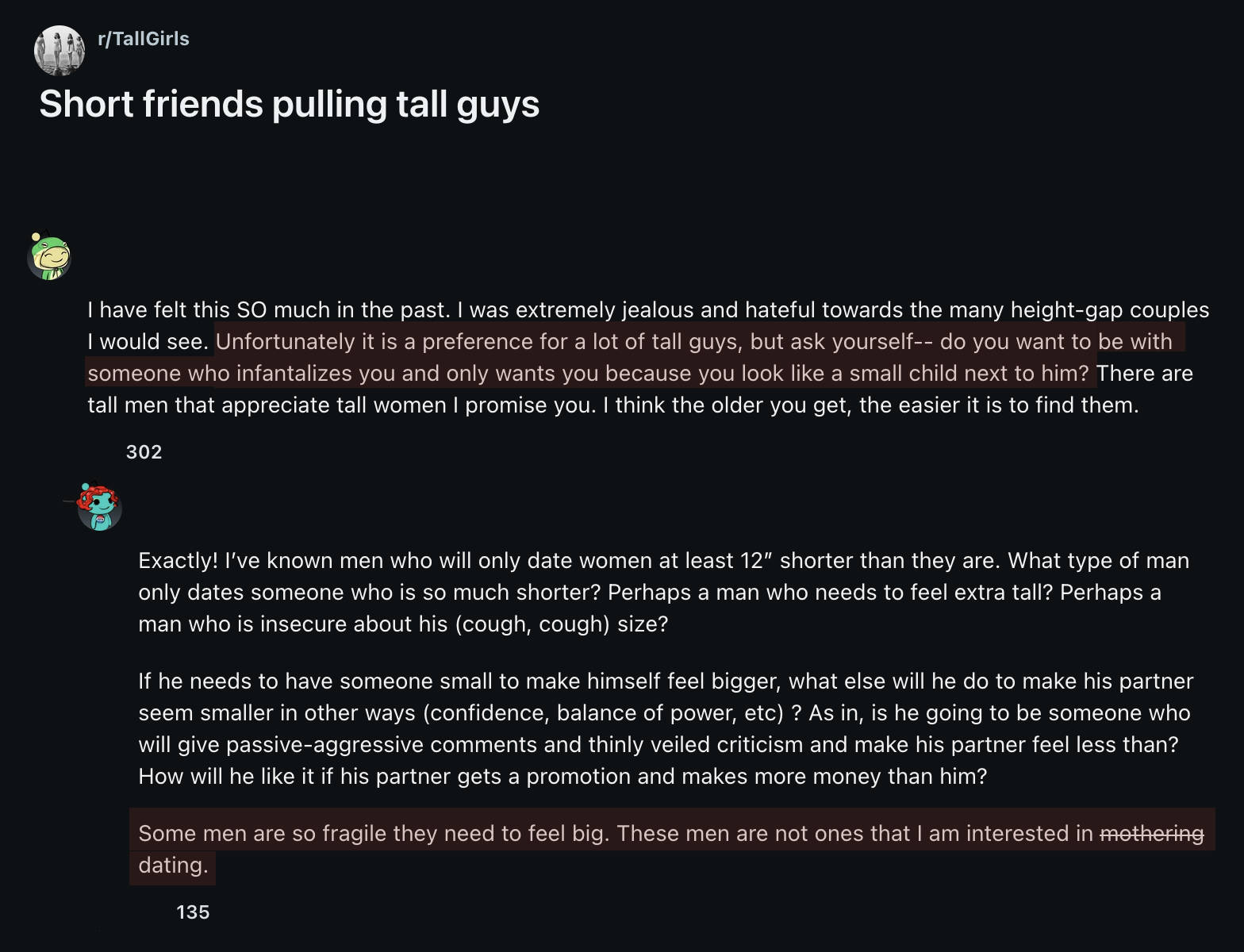Open the r/TallGirls community avatar
Image resolution: width=1244 pixels, height=952 pixels.
coord(60,51)
